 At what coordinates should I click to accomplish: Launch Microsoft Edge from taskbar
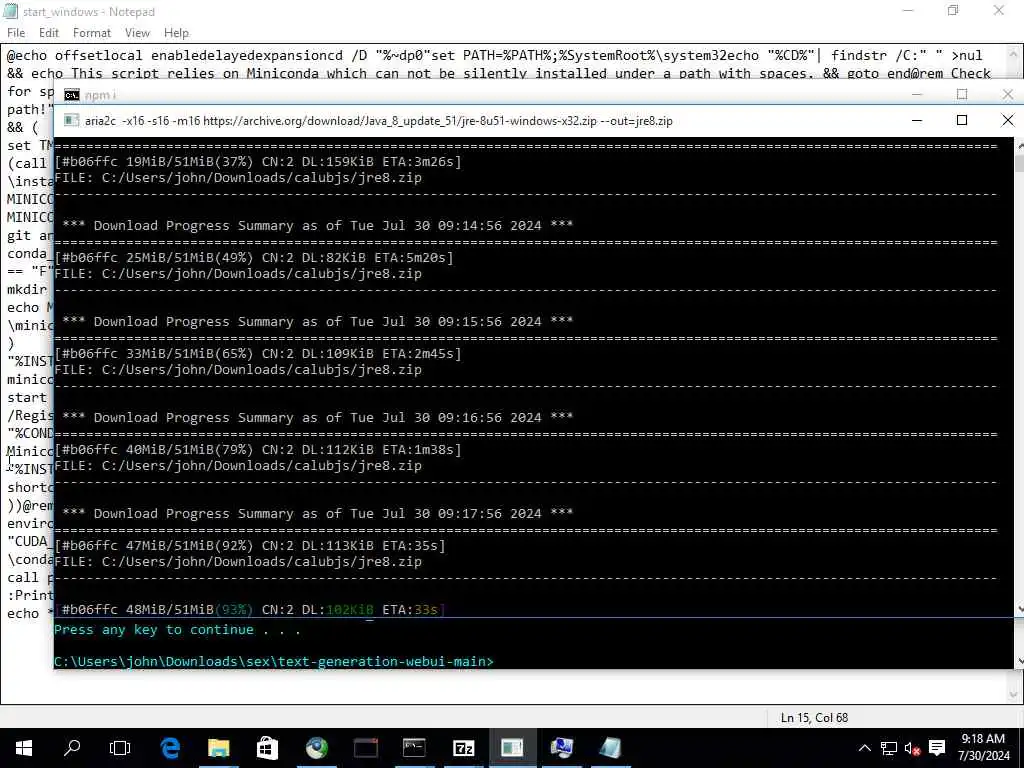[x=170, y=748]
